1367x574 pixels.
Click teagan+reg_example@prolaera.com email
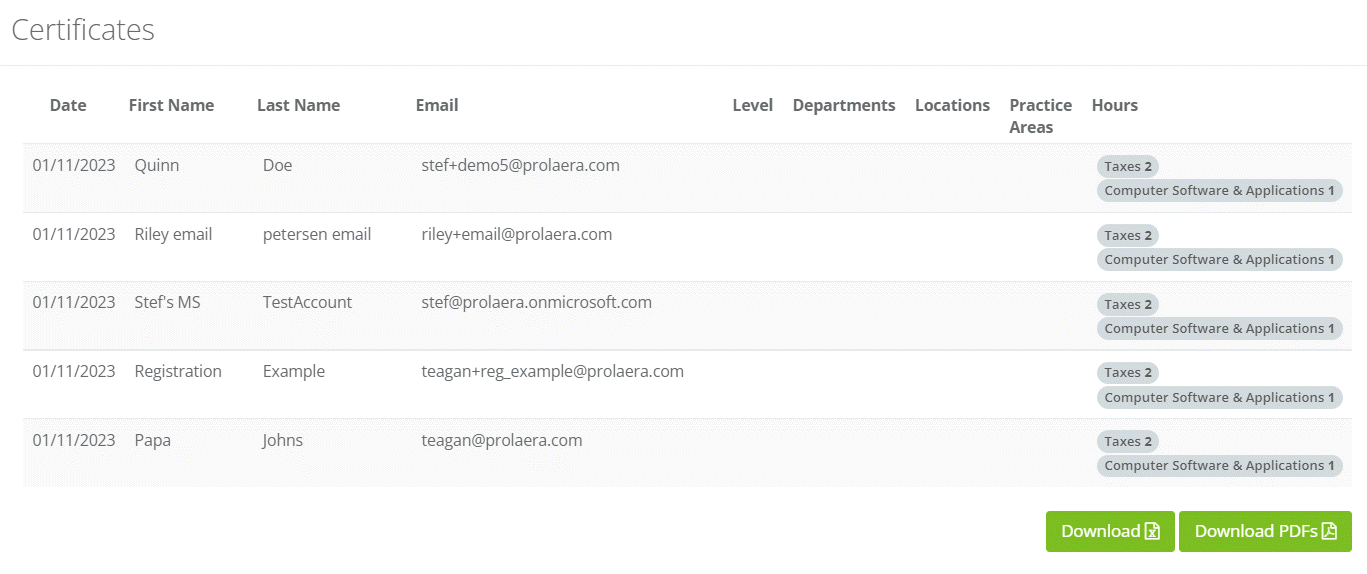552,371
